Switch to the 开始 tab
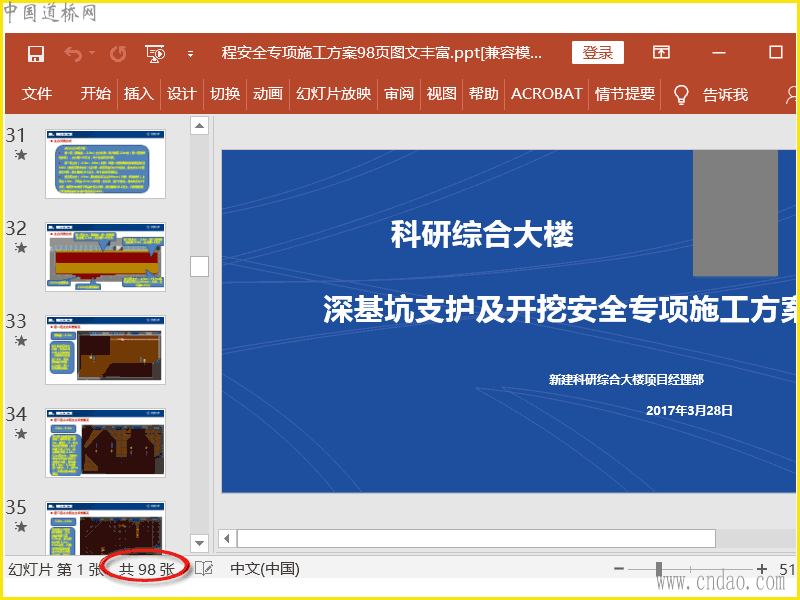800x600 pixels. [95, 94]
